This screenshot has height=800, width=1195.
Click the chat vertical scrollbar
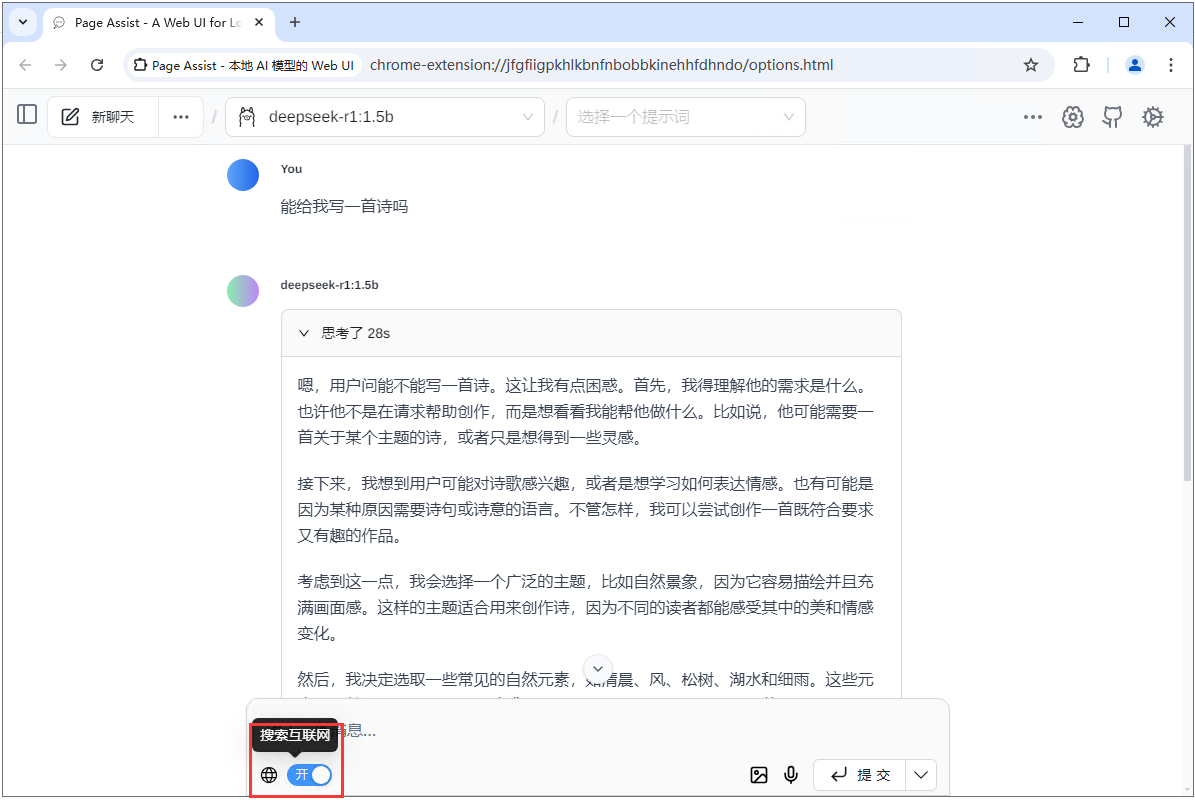(x=1187, y=312)
